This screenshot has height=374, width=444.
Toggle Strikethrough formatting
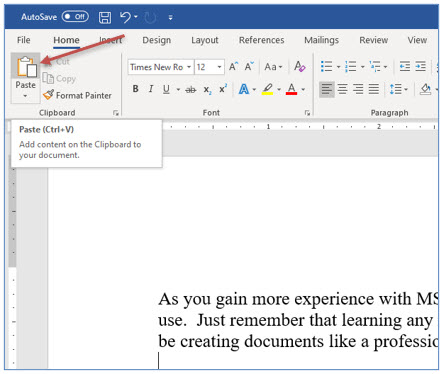[x=191, y=89]
